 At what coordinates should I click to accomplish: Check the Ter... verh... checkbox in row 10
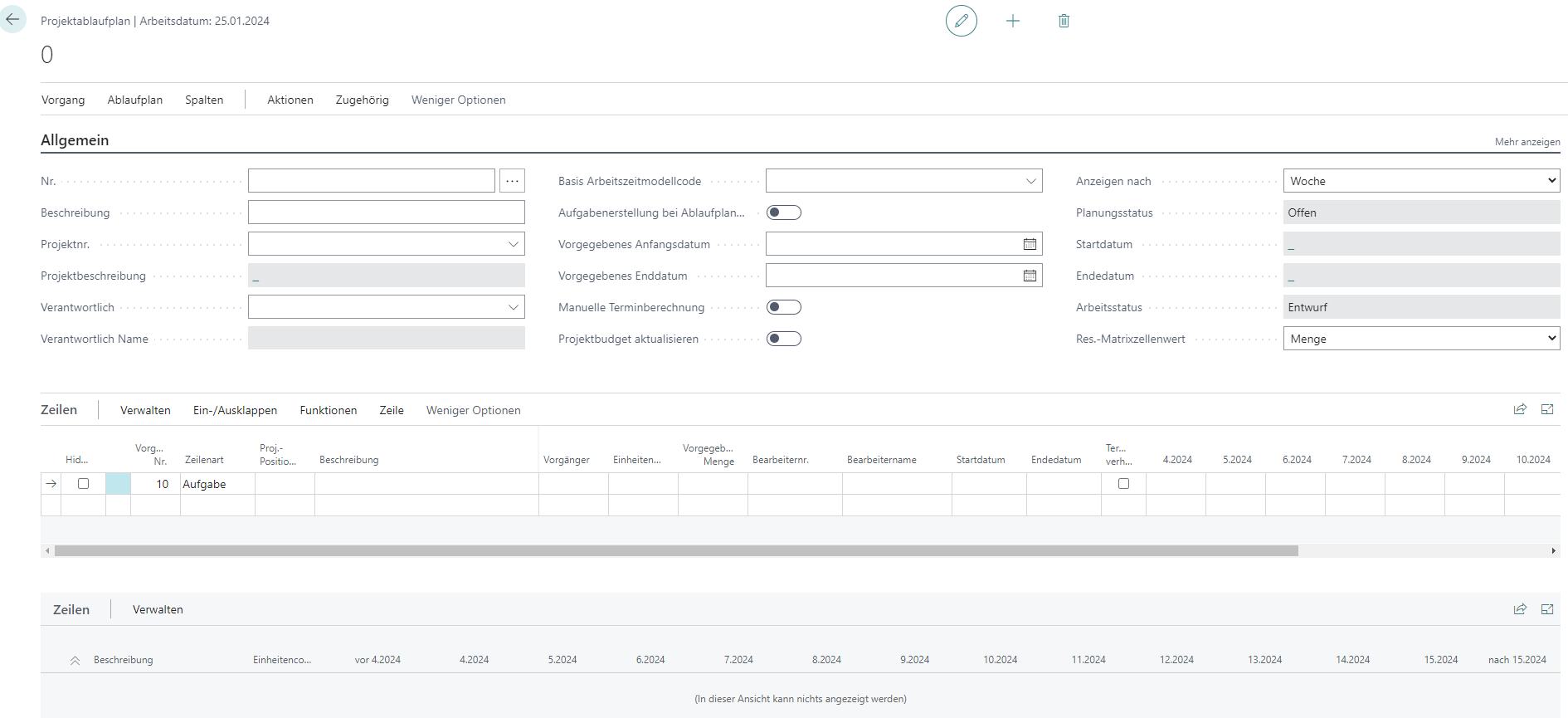1123,483
